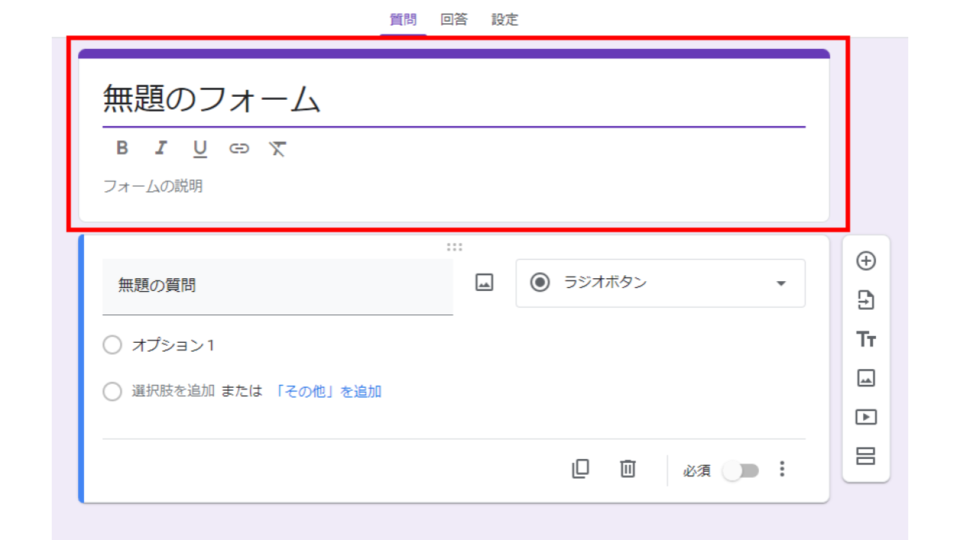
Task: Click the 無題の質問 question field
Action: [277, 286]
